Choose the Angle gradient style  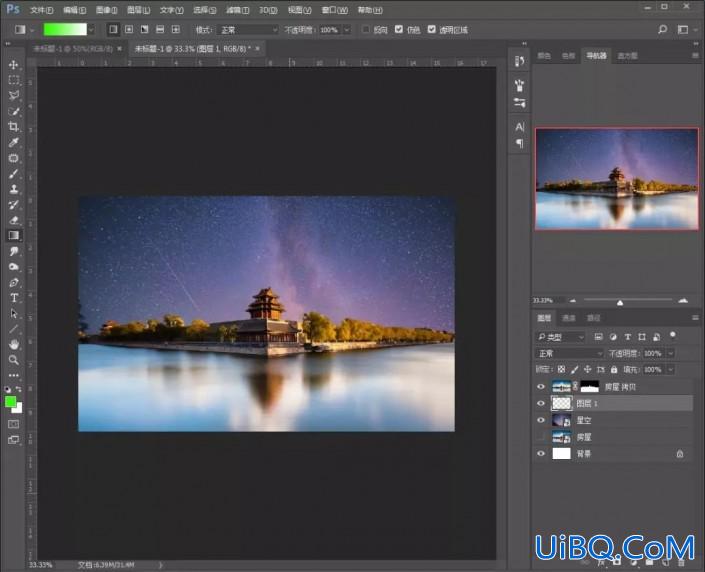pos(144,30)
